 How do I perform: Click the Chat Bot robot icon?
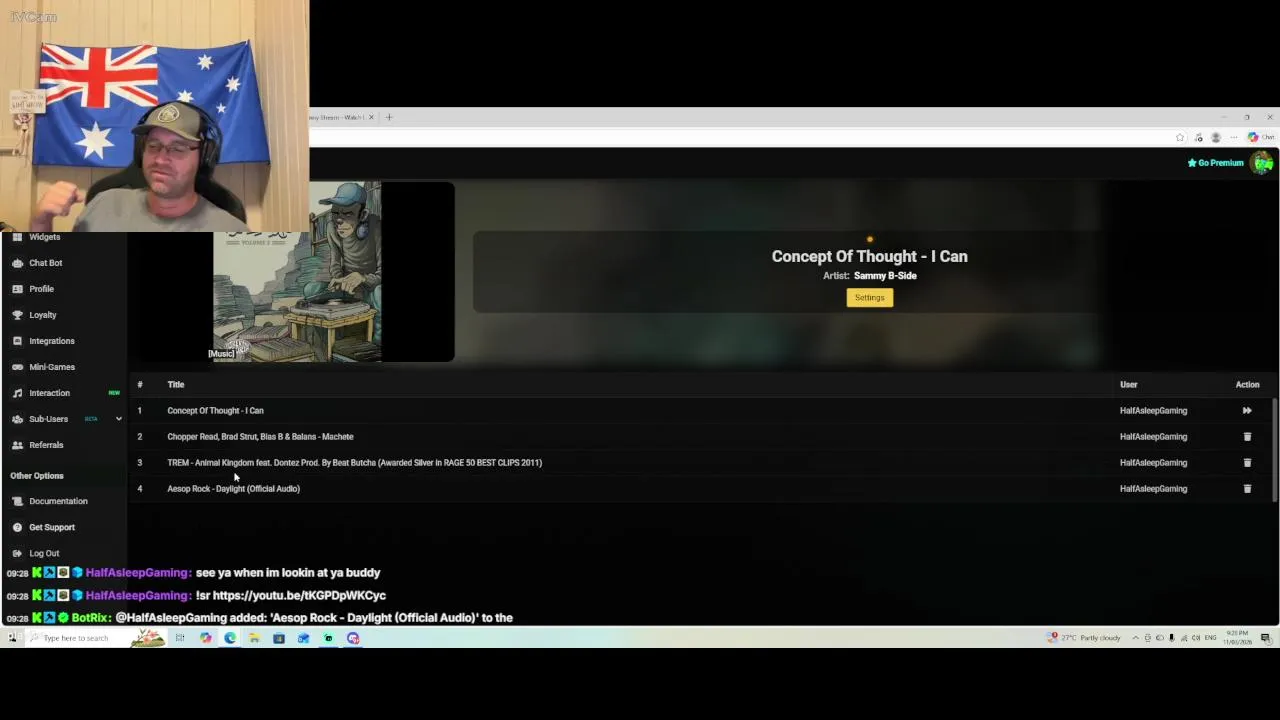[17, 263]
